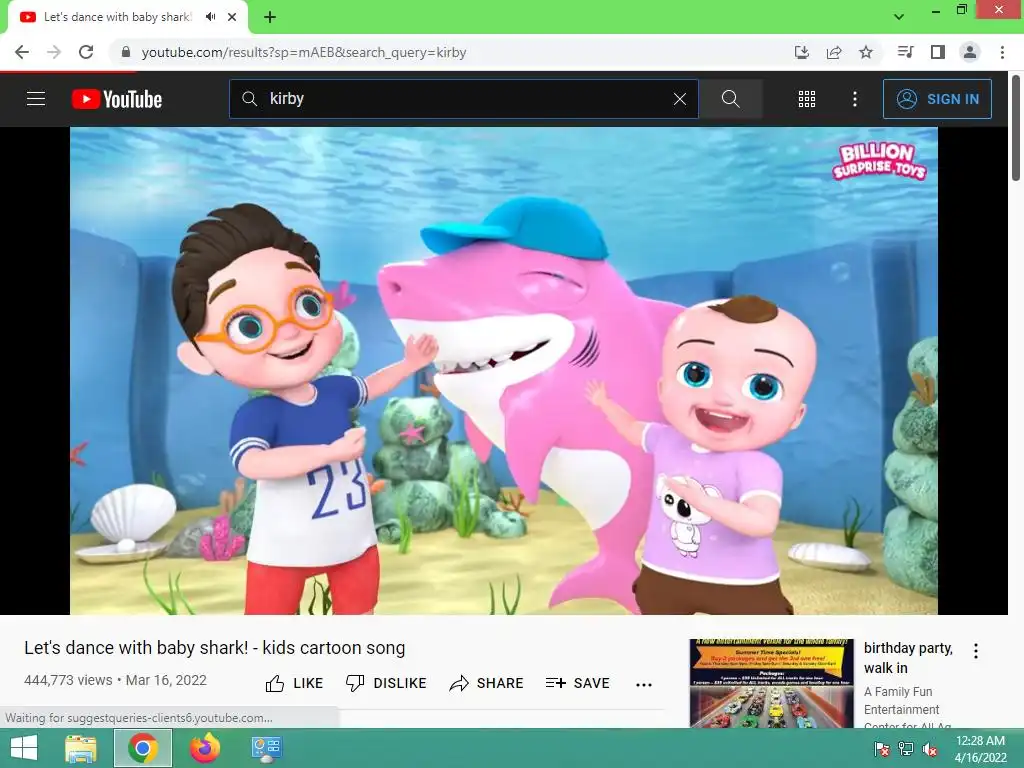Share the baby shark video

coord(487,683)
